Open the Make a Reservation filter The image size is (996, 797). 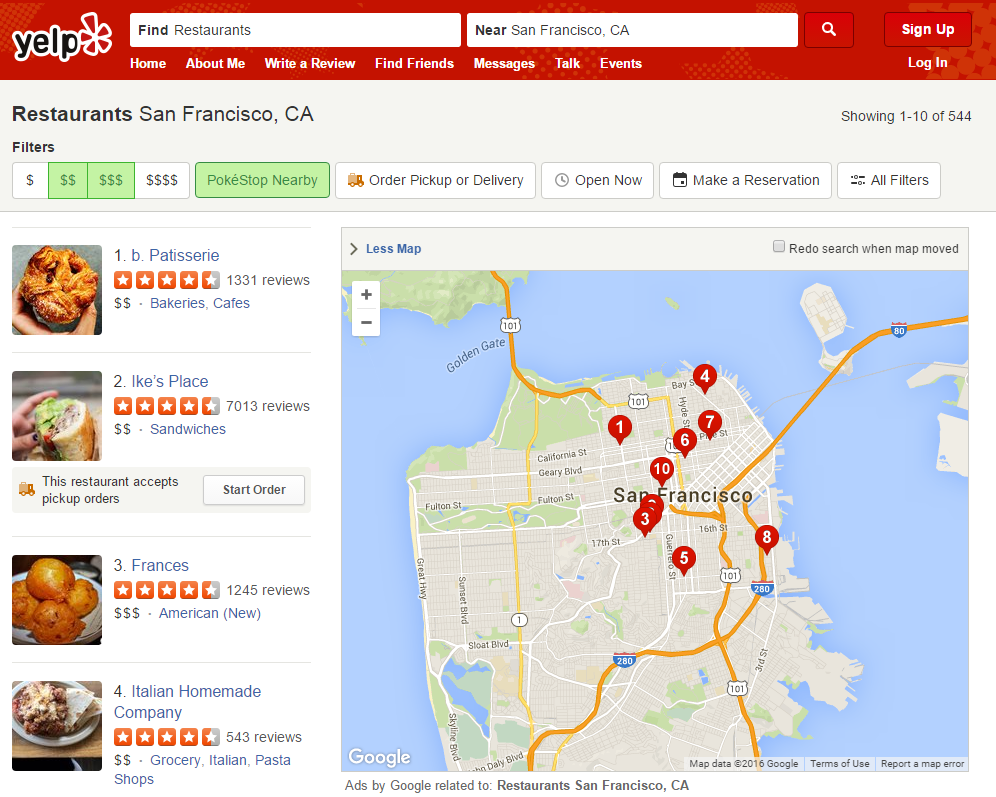745,180
